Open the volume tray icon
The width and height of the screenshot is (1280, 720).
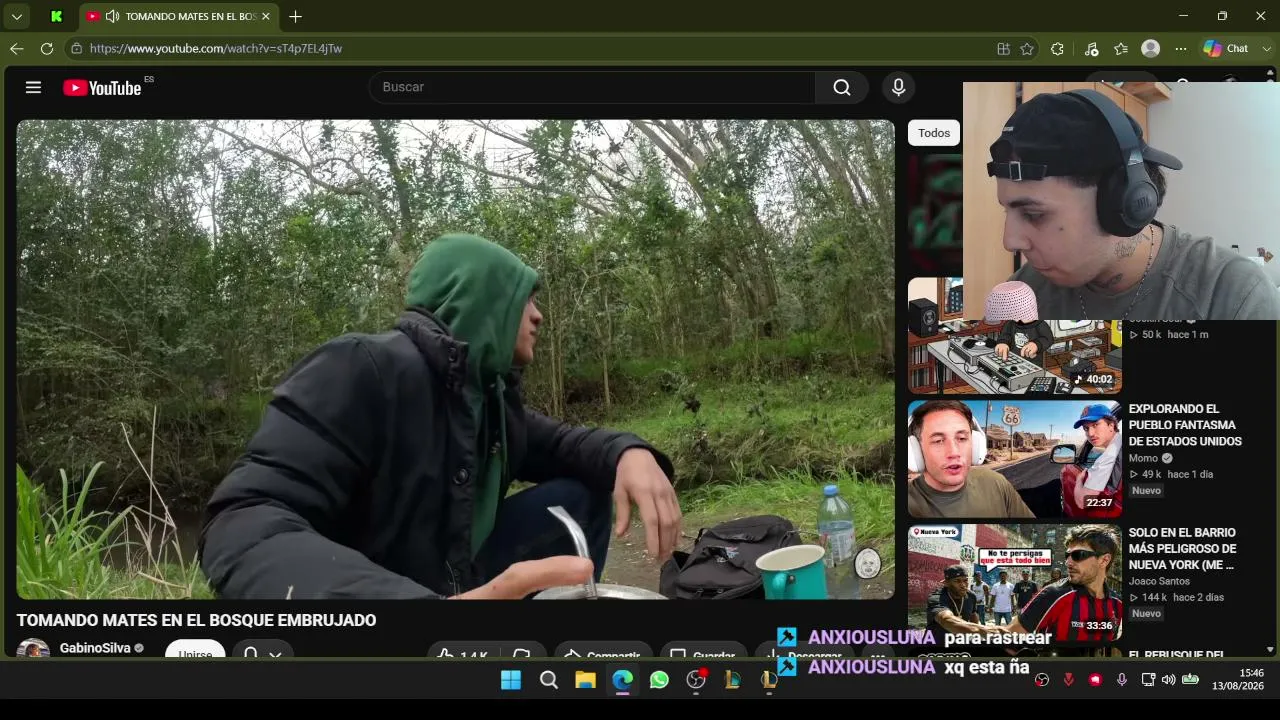click(x=1168, y=680)
